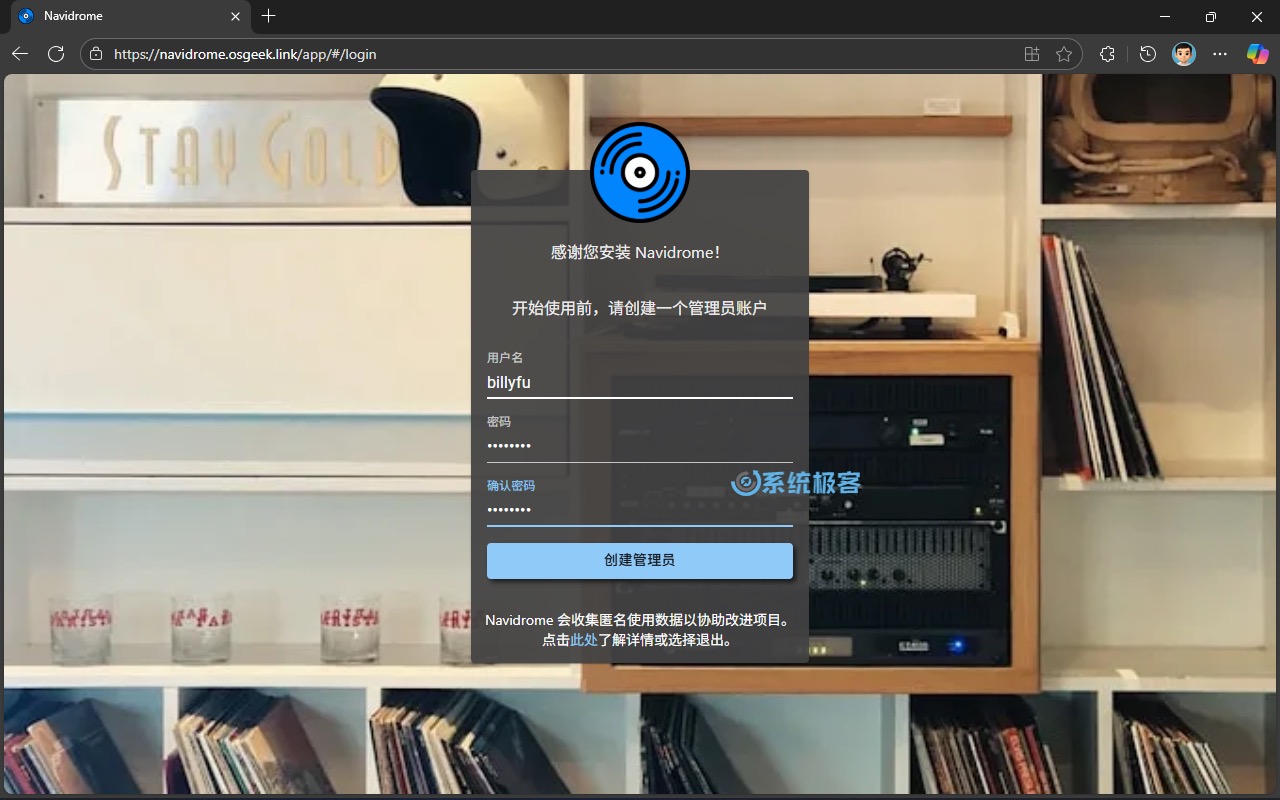Open a new browser tab
1280x800 pixels.
coord(268,16)
